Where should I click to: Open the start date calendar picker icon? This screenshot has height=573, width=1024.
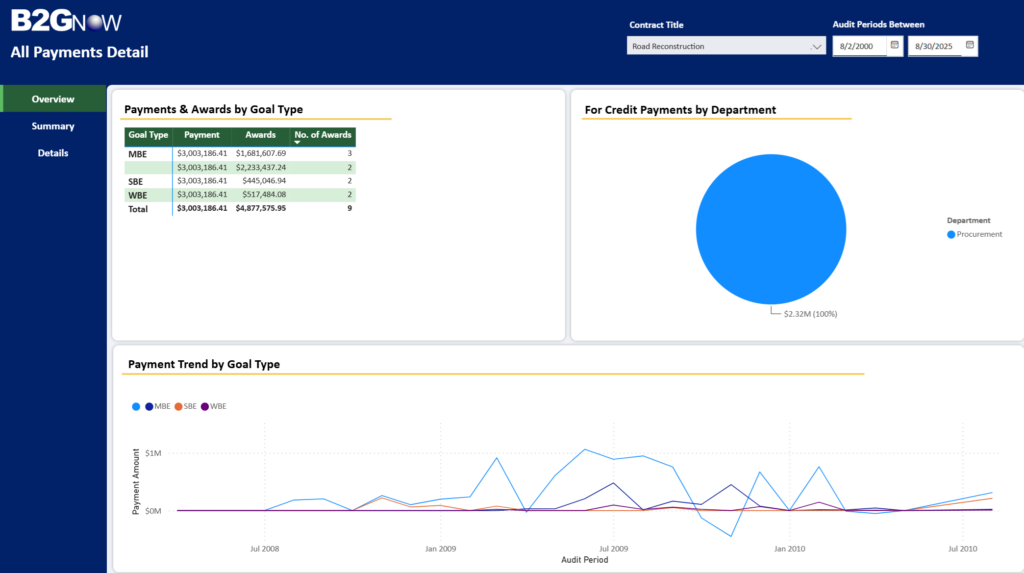[895, 45]
